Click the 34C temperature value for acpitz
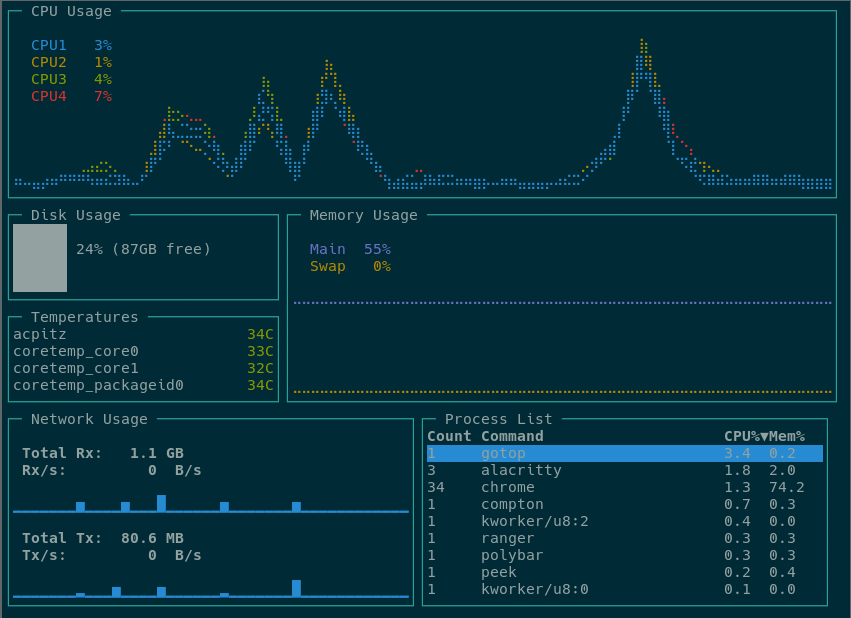The image size is (851, 618). tap(260, 334)
